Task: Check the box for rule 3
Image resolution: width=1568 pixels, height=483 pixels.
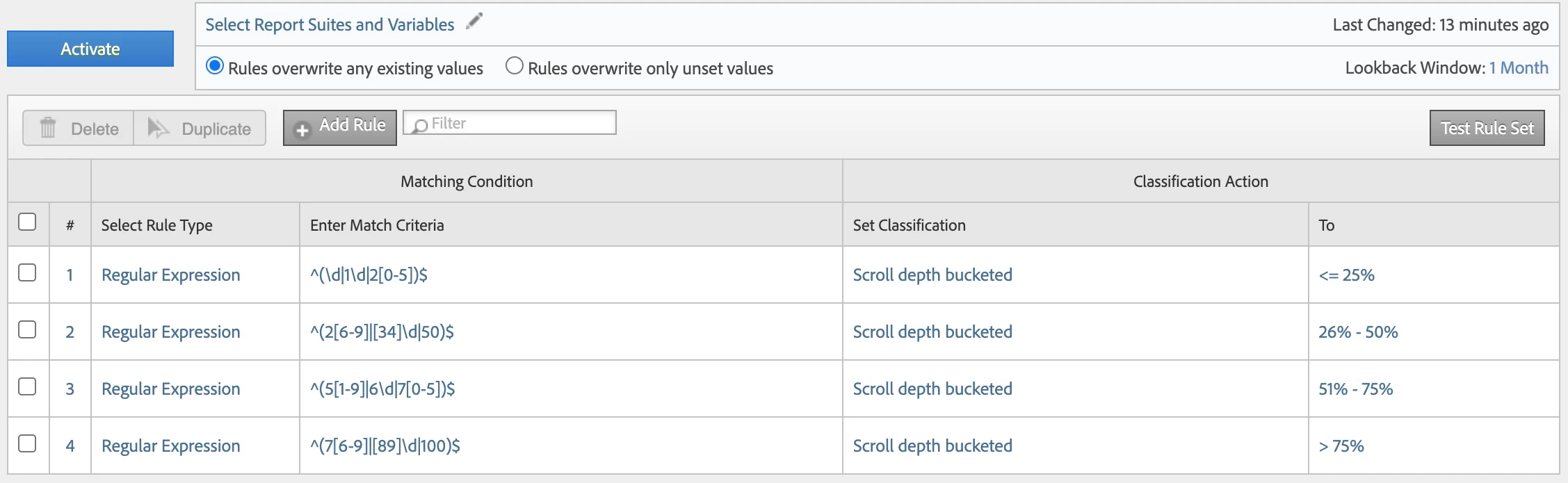Action: point(27,386)
